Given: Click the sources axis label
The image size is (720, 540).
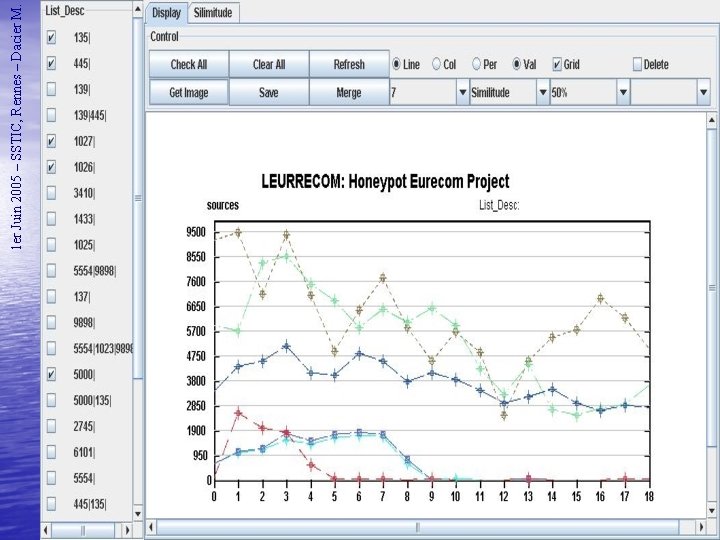Looking at the screenshot, I should point(223,205).
